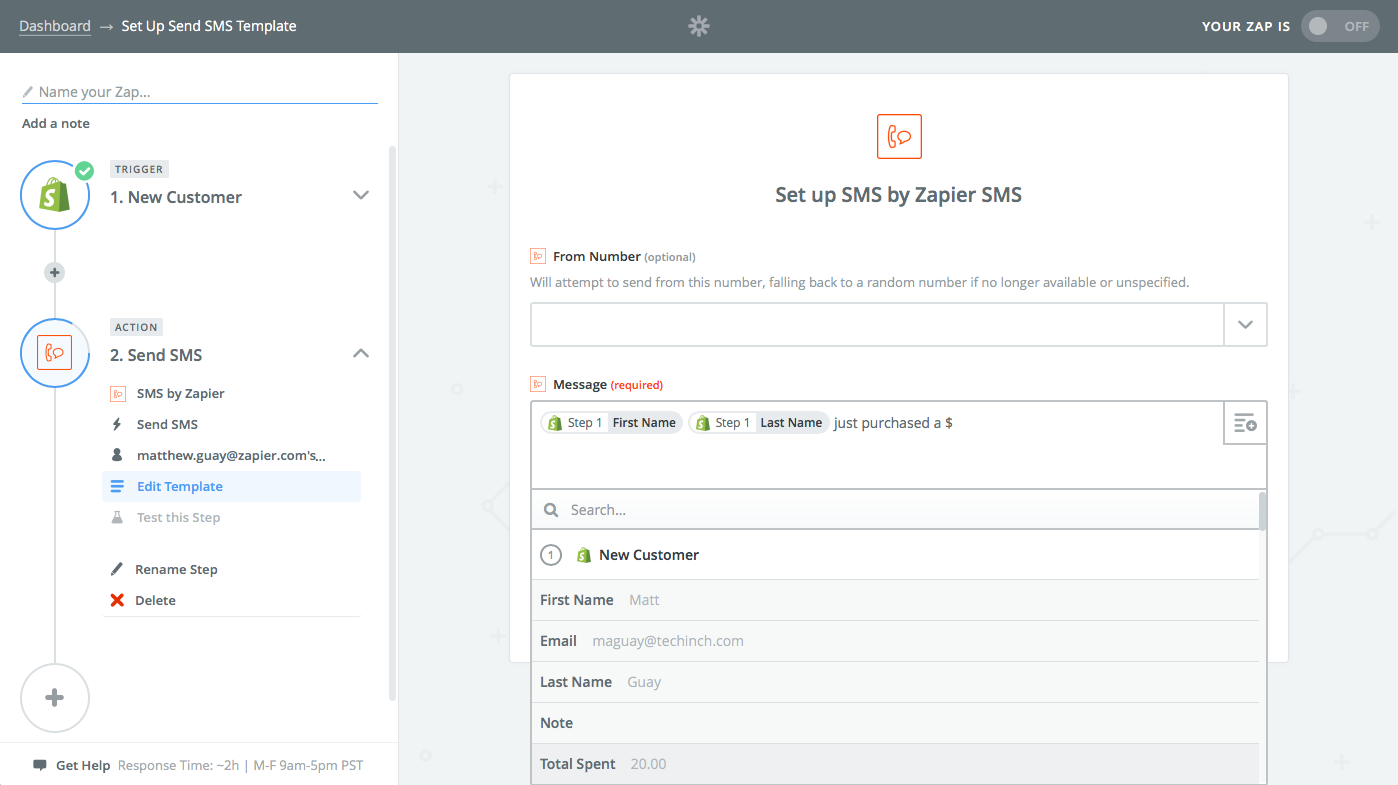Click the step number 1 circle badge
The width and height of the screenshot is (1398, 785).
click(551, 555)
